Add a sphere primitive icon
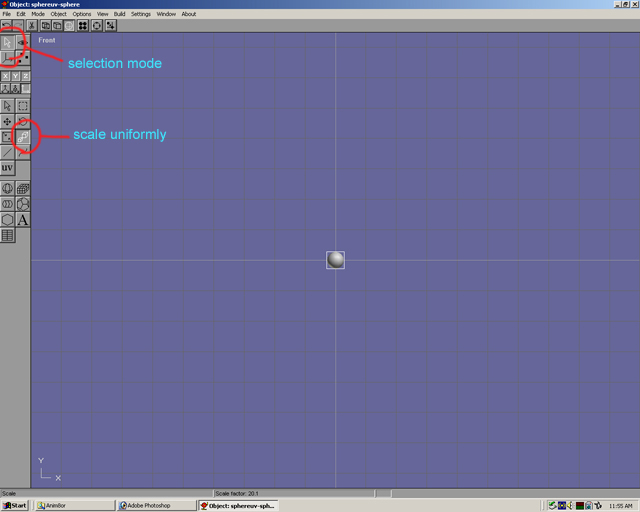The width and height of the screenshot is (640, 512). point(7,188)
